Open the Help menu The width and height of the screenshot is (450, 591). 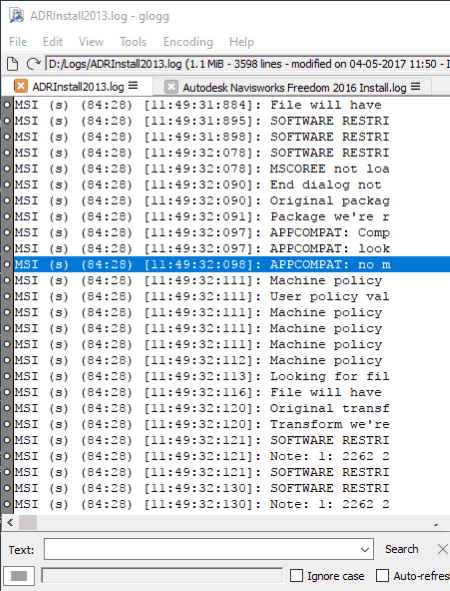tap(242, 42)
